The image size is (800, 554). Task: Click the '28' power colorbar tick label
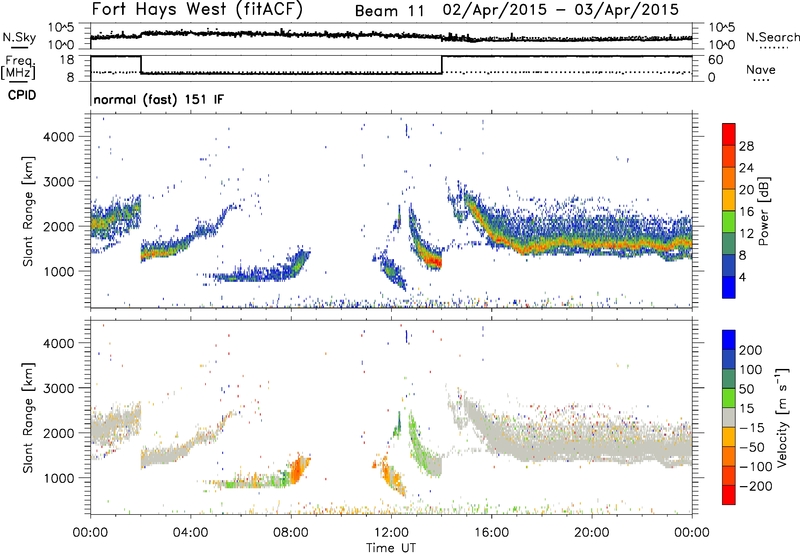tap(746, 146)
